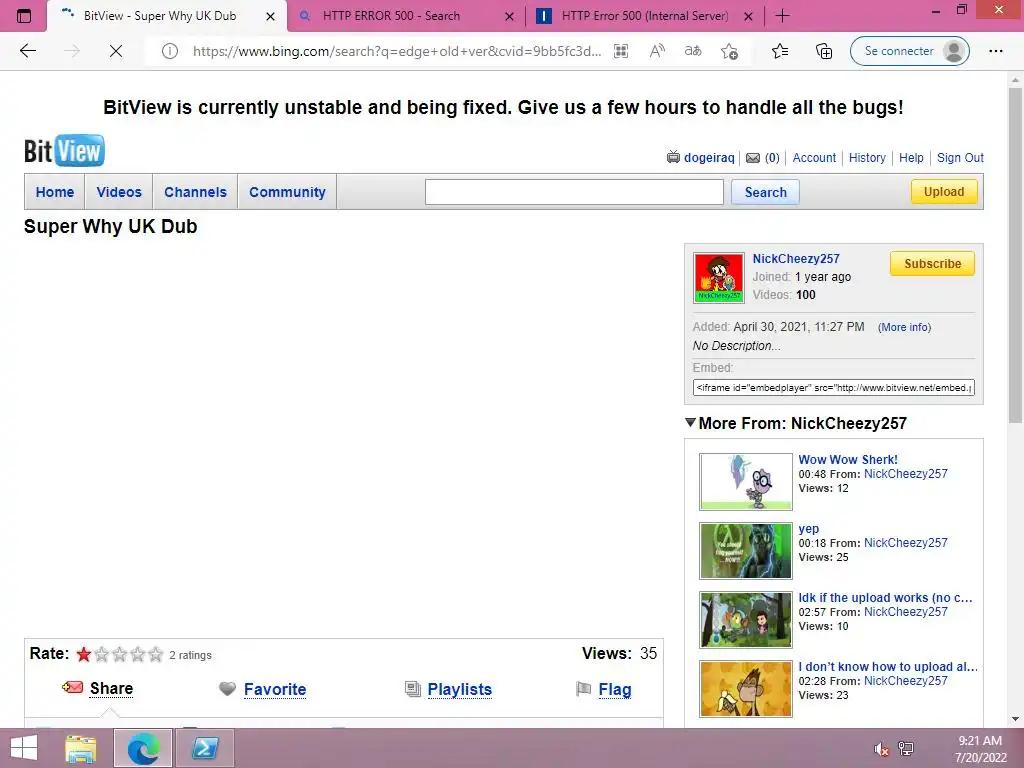Viewport: 1024px width, 768px height.
Task: Open I don't know how to upload thumbnail
Action: click(746, 689)
